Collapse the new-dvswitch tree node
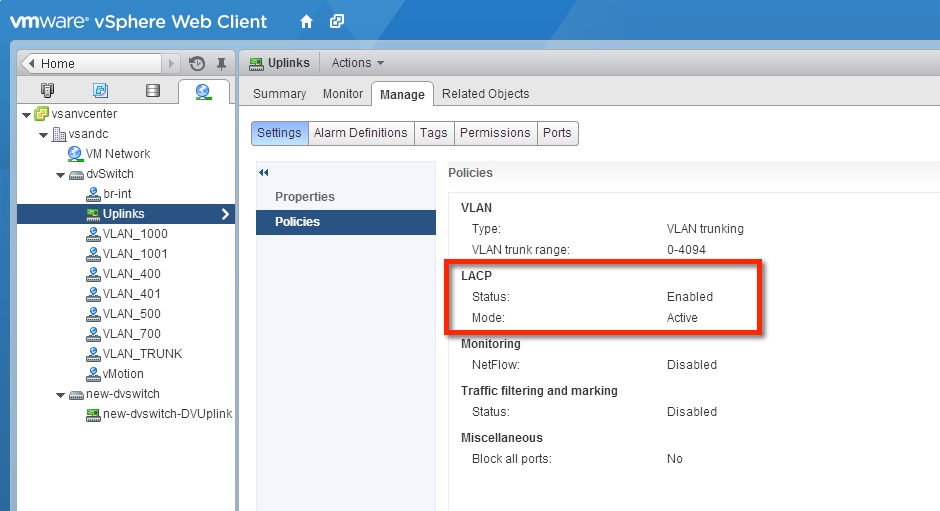Screen dimensions: 940x511 pos(61,395)
